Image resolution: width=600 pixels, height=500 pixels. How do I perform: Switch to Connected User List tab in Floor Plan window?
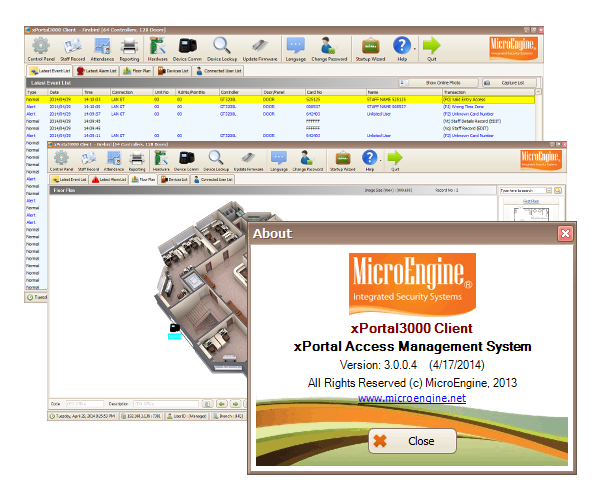(x=213, y=179)
